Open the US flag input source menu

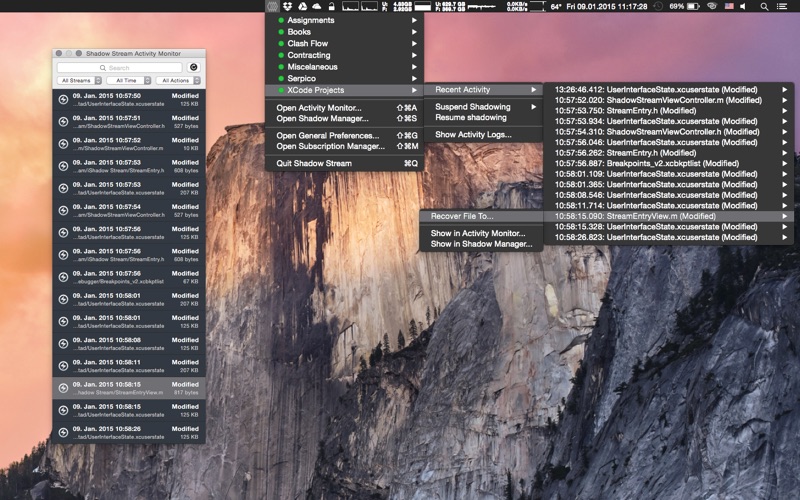(729, 6)
